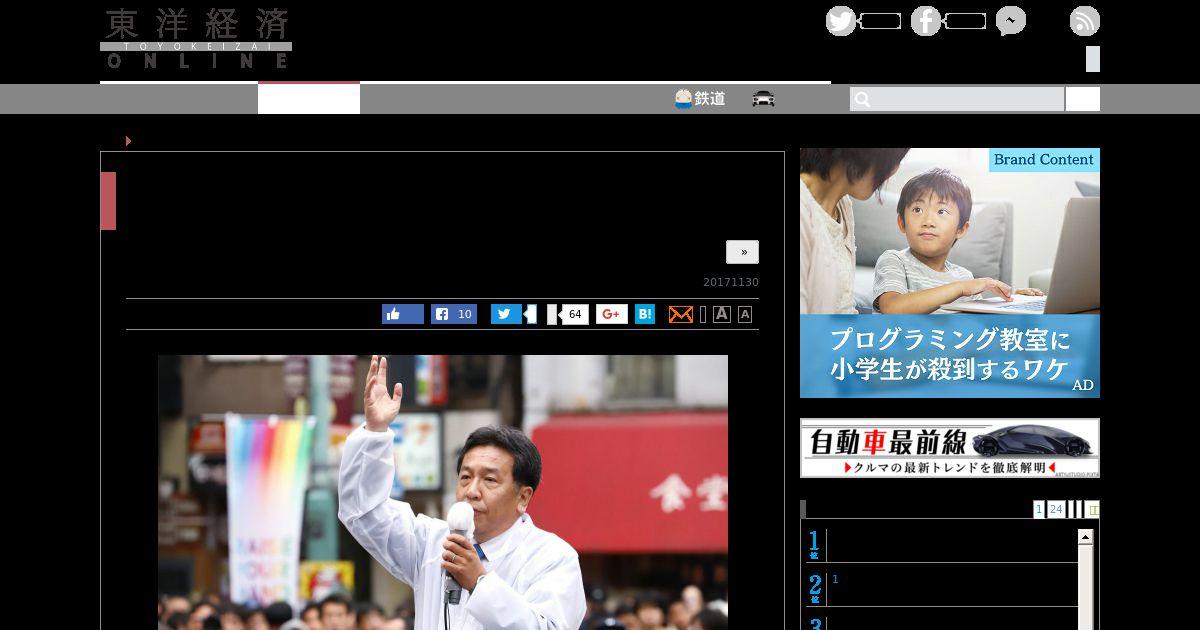The height and width of the screenshot is (630, 1200).
Task: Open the Facebook page icon in header
Action: point(925,21)
